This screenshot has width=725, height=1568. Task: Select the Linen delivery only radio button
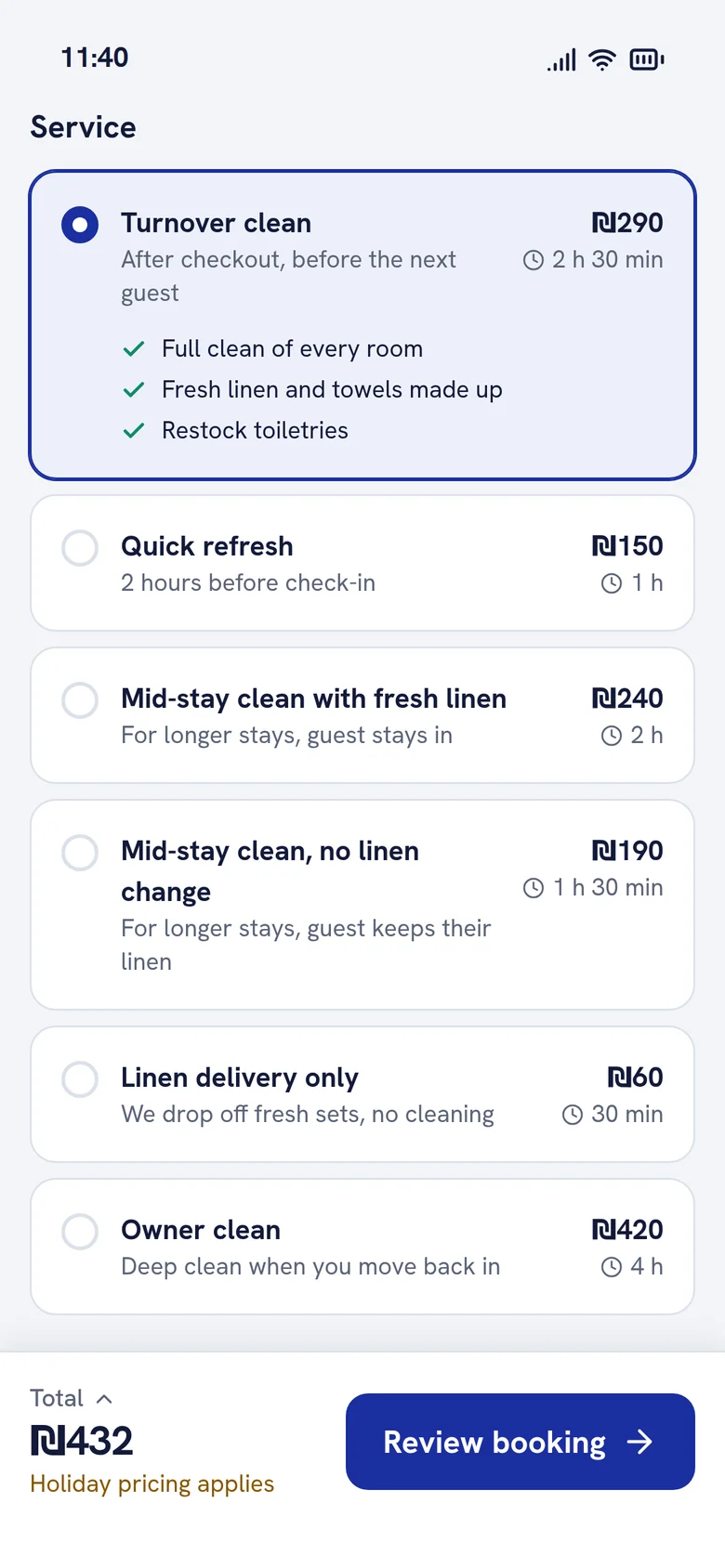[x=80, y=1079]
